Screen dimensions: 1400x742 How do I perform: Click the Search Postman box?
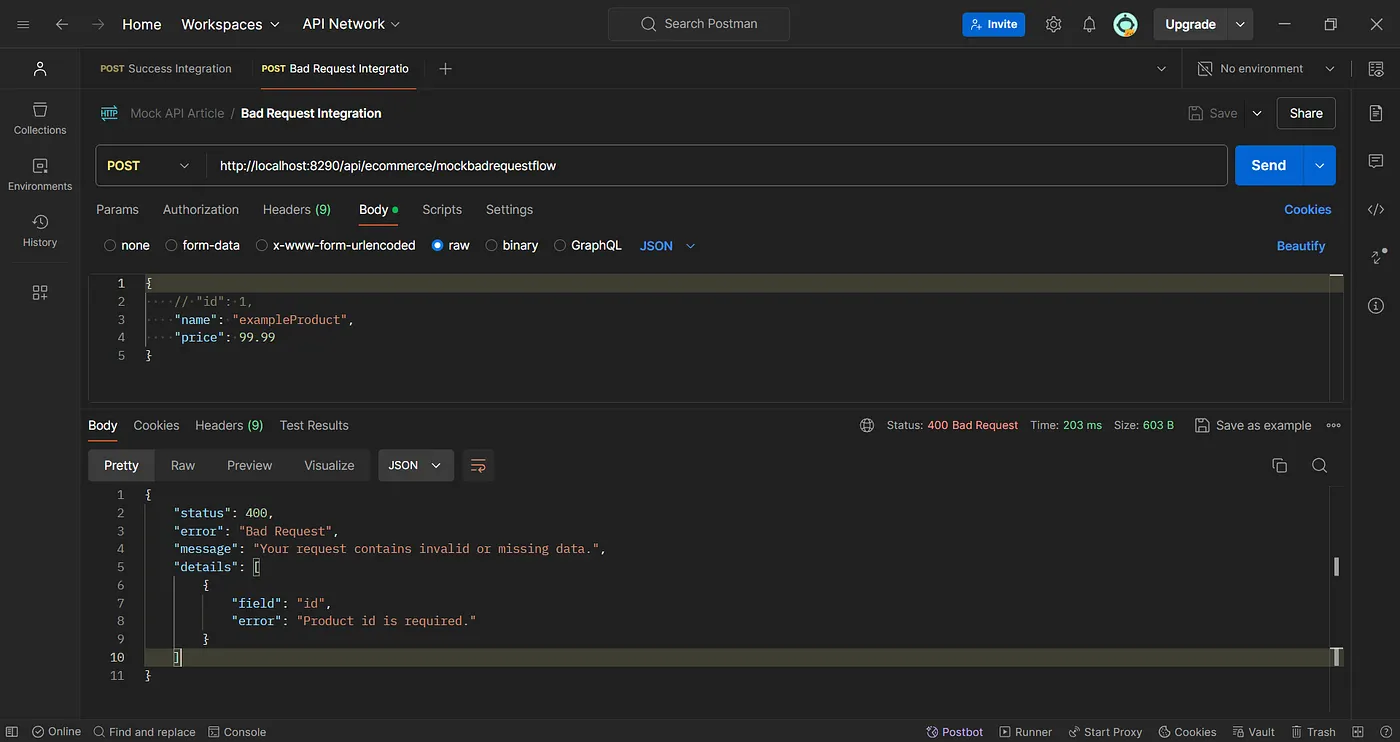(x=699, y=24)
